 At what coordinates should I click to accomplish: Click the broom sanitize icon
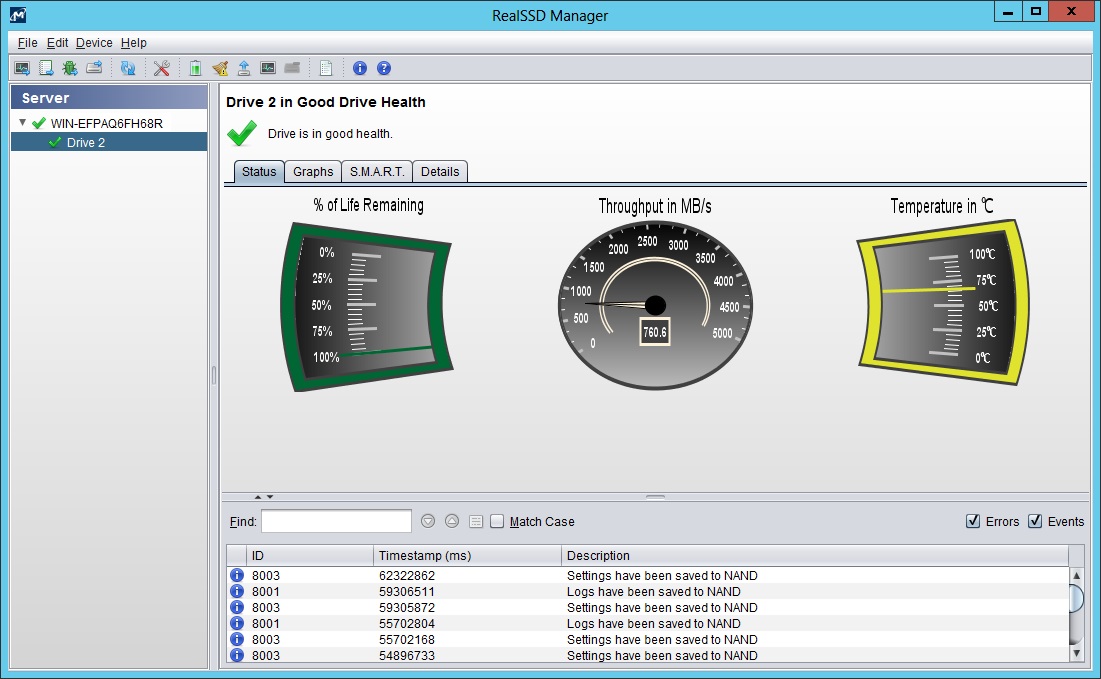point(220,68)
